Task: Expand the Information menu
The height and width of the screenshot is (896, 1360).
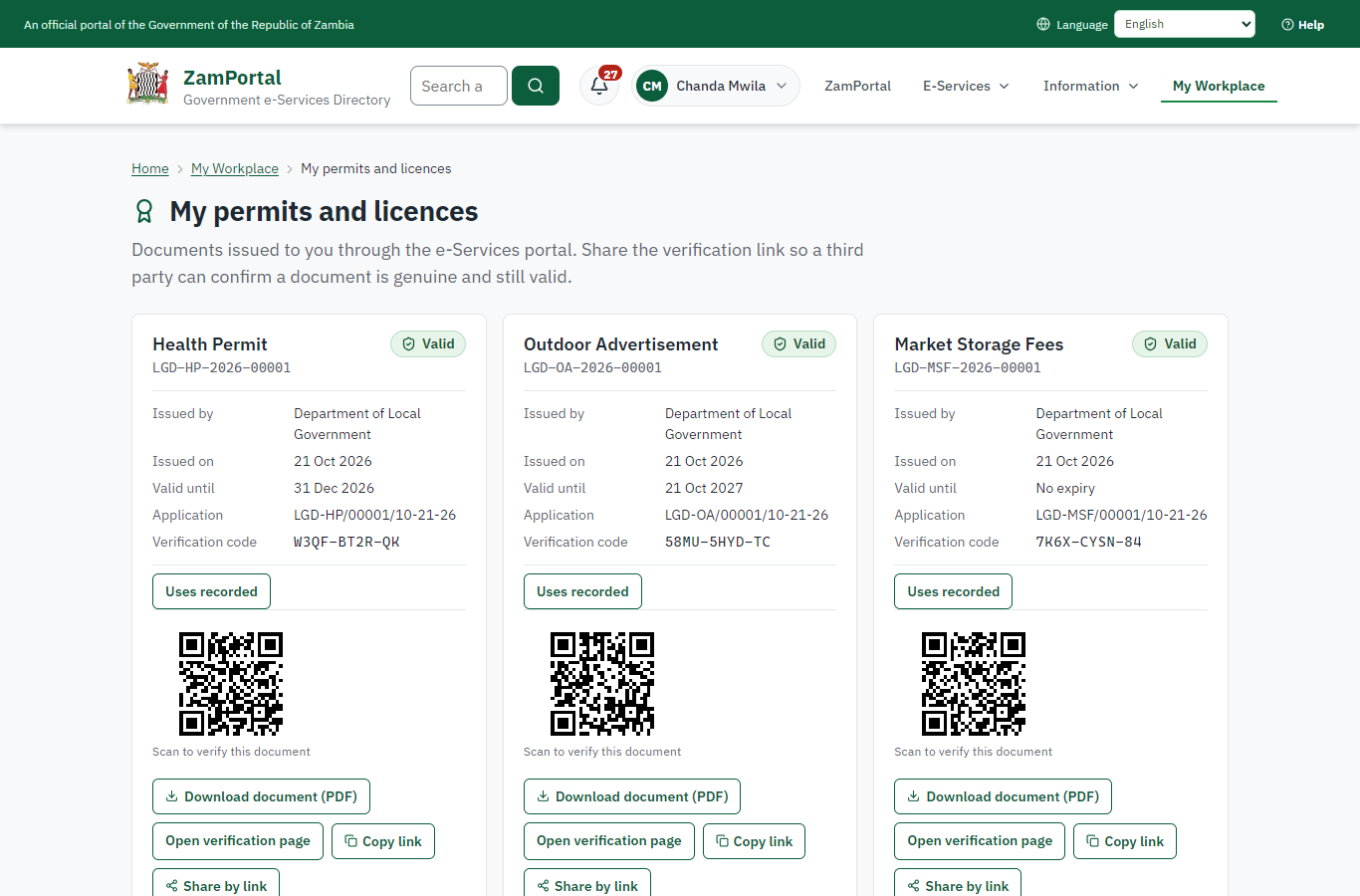Action: pos(1090,86)
